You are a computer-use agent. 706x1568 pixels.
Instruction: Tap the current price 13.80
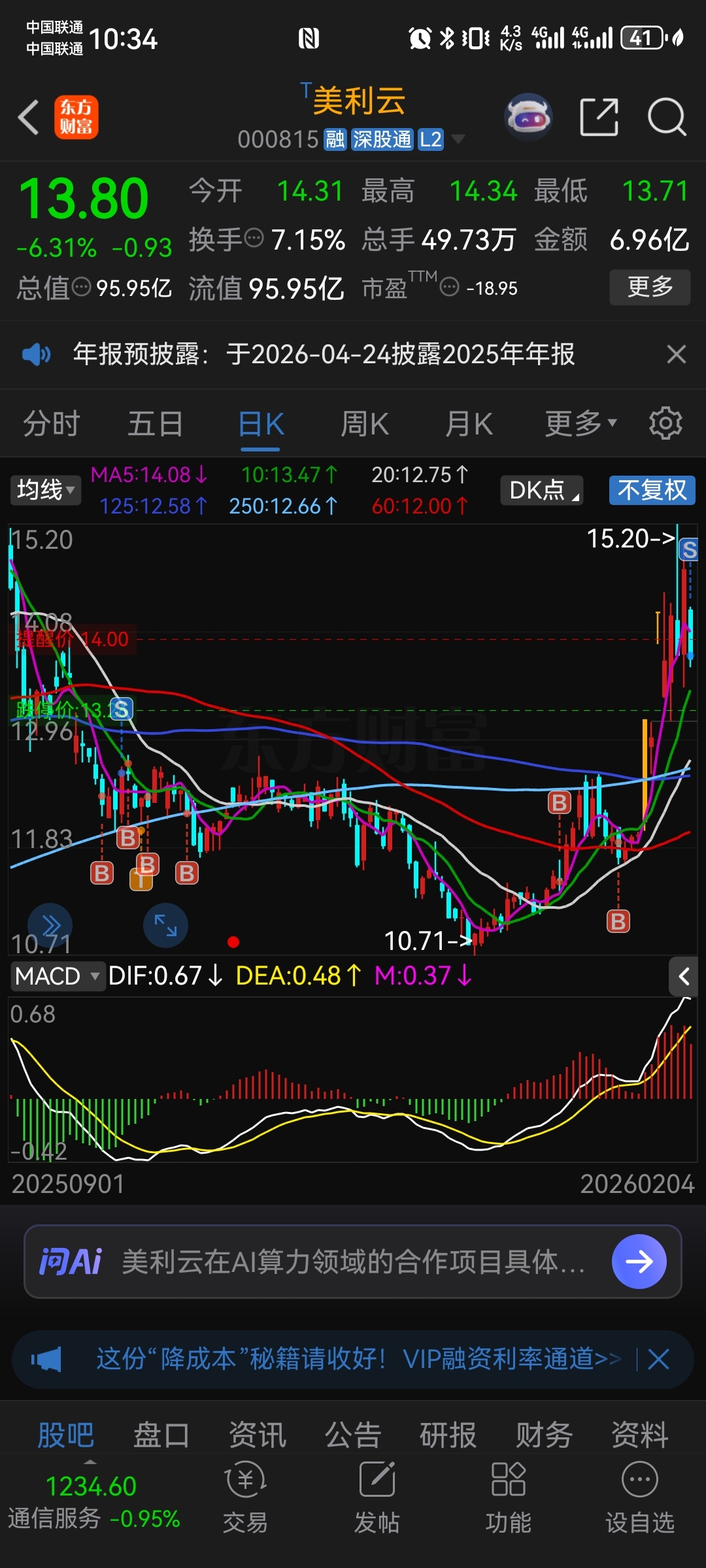(x=84, y=199)
